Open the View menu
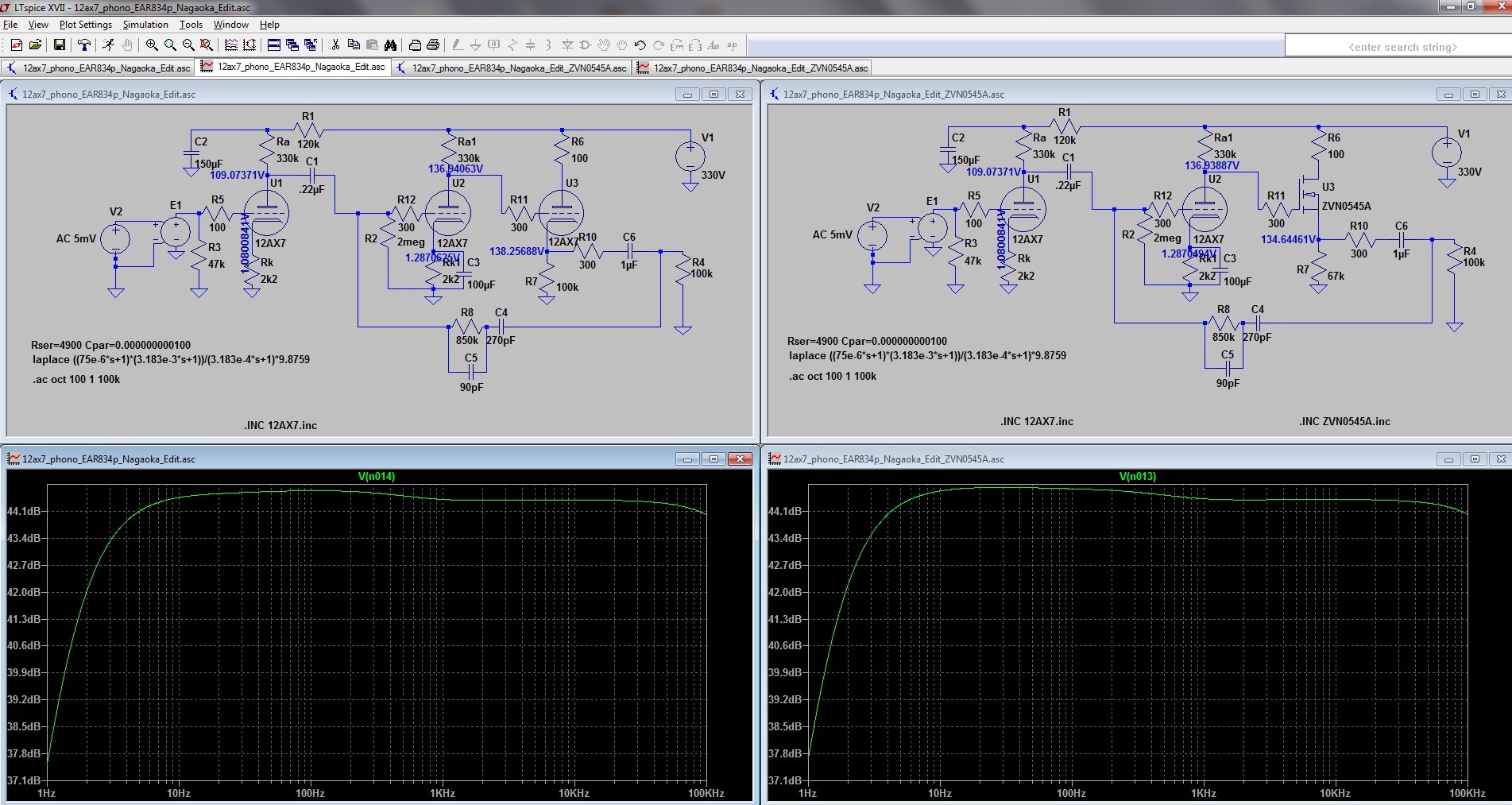This screenshot has height=805, width=1512. [38, 25]
